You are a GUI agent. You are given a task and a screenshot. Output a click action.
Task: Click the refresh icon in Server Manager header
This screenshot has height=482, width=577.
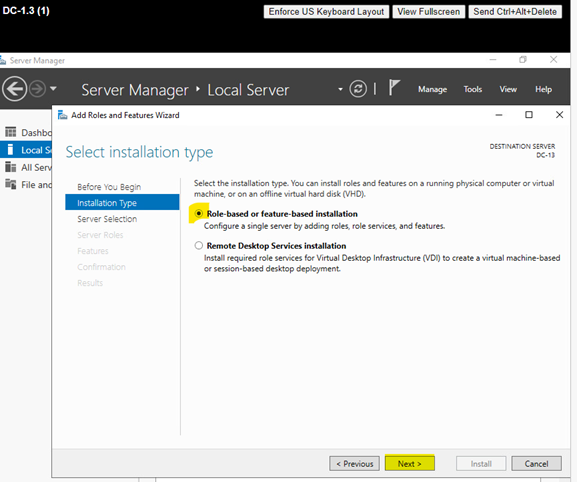point(358,89)
